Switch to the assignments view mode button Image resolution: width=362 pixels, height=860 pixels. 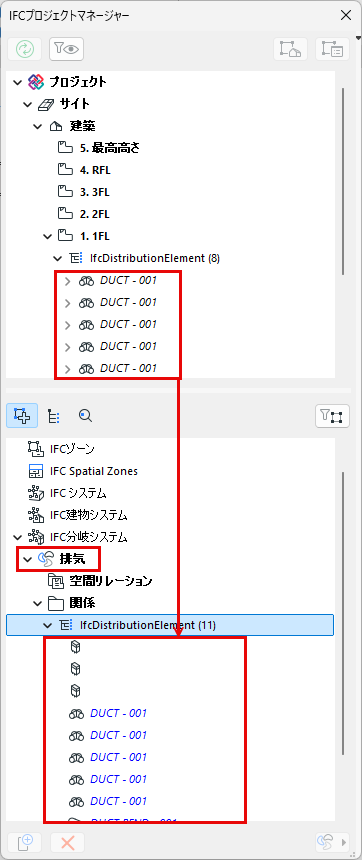click(x=22, y=416)
